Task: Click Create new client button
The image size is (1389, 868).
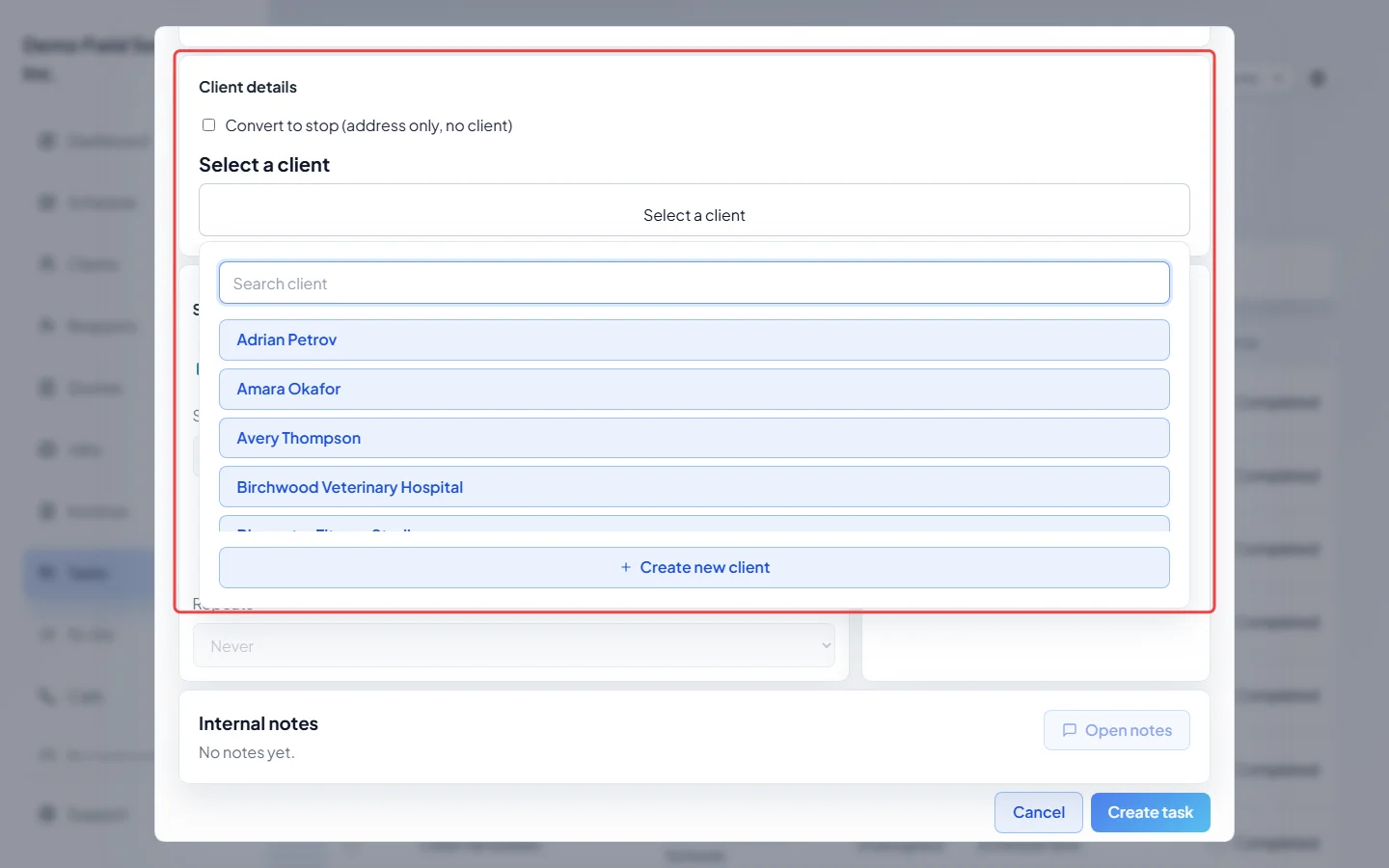Action: pyautogui.click(x=694, y=568)
